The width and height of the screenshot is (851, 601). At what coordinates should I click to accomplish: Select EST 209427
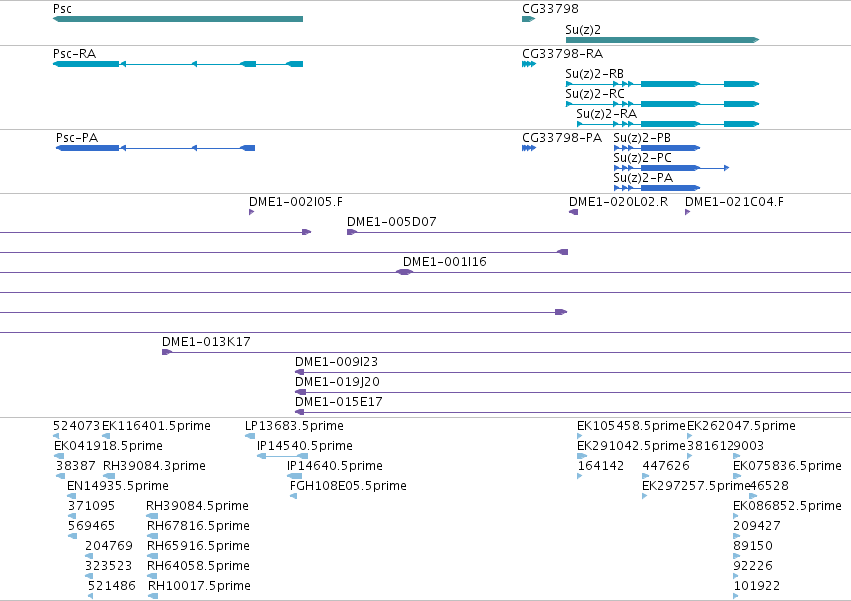757,526
